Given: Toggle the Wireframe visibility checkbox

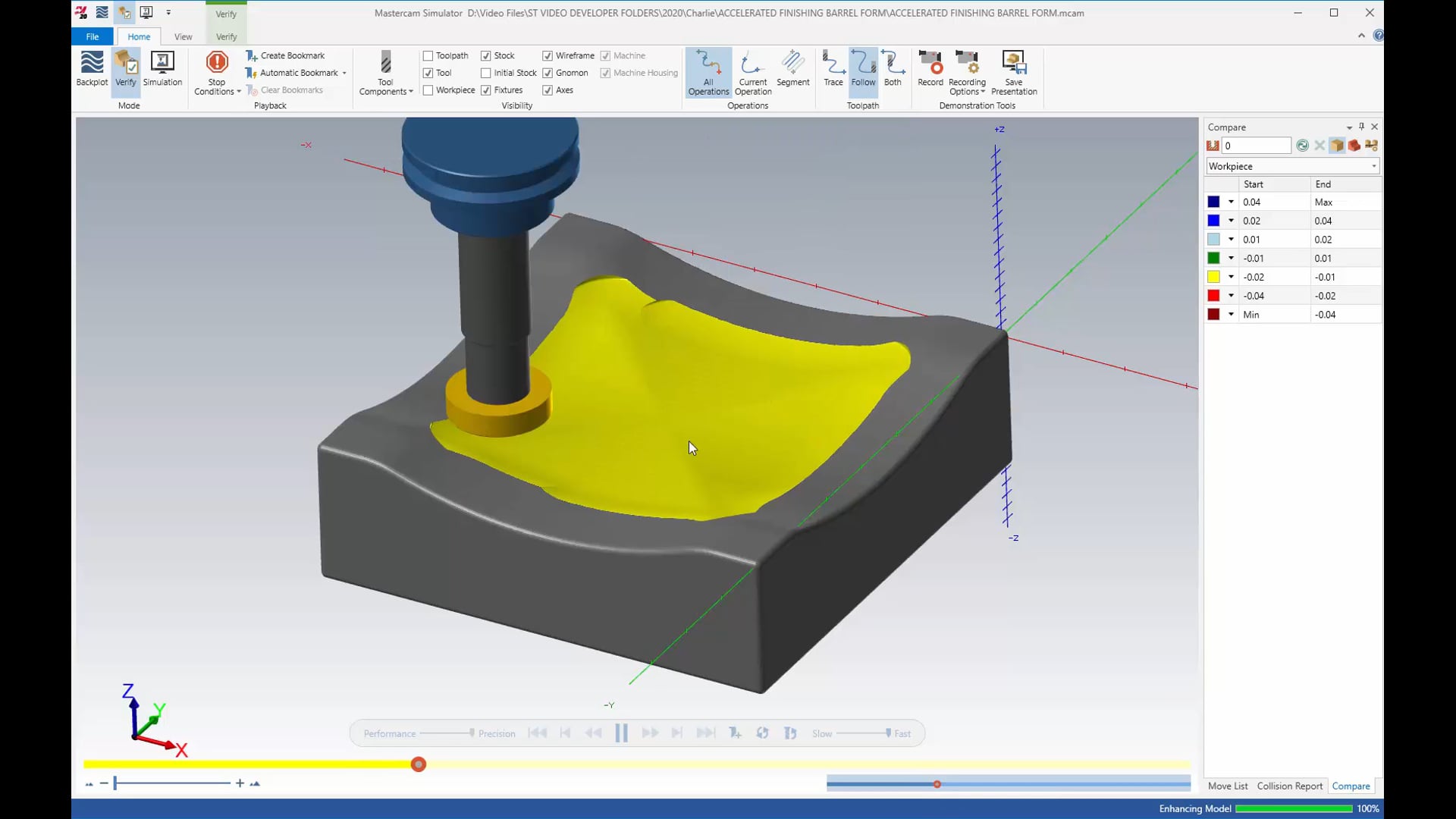Looking at the screenshot, I should pos(548,55).
